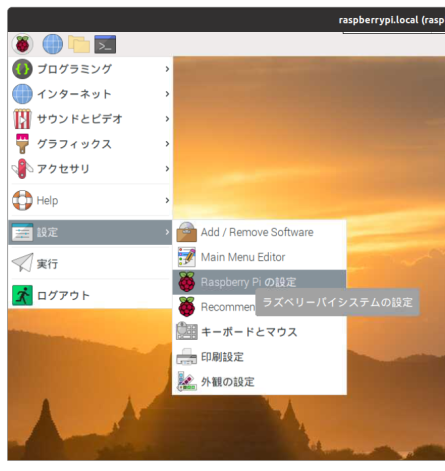This screenshot has height=471, width=445.
Task: Click the Main Menu Editor pencil icon
Action: pos(186,257)
